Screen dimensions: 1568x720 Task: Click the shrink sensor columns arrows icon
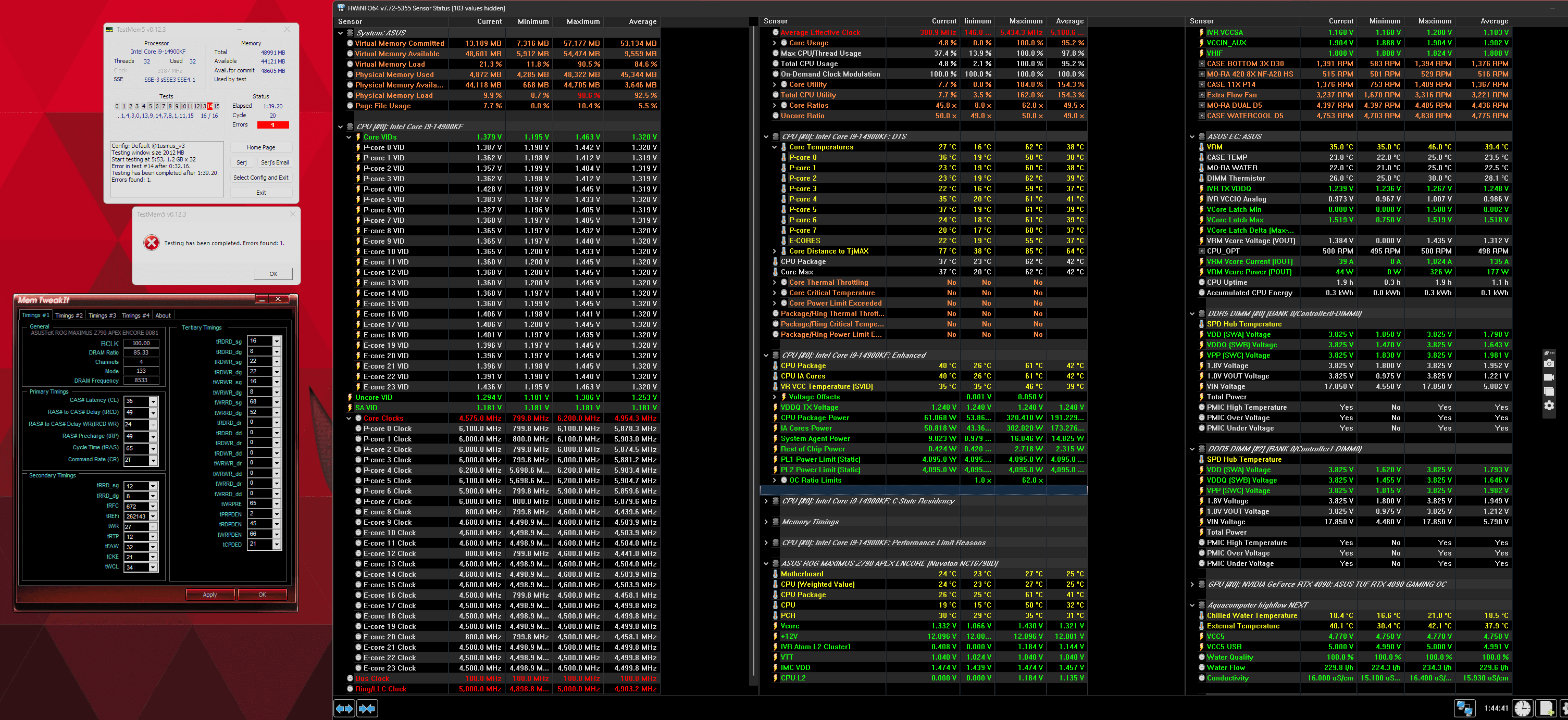tap(367, 708)
